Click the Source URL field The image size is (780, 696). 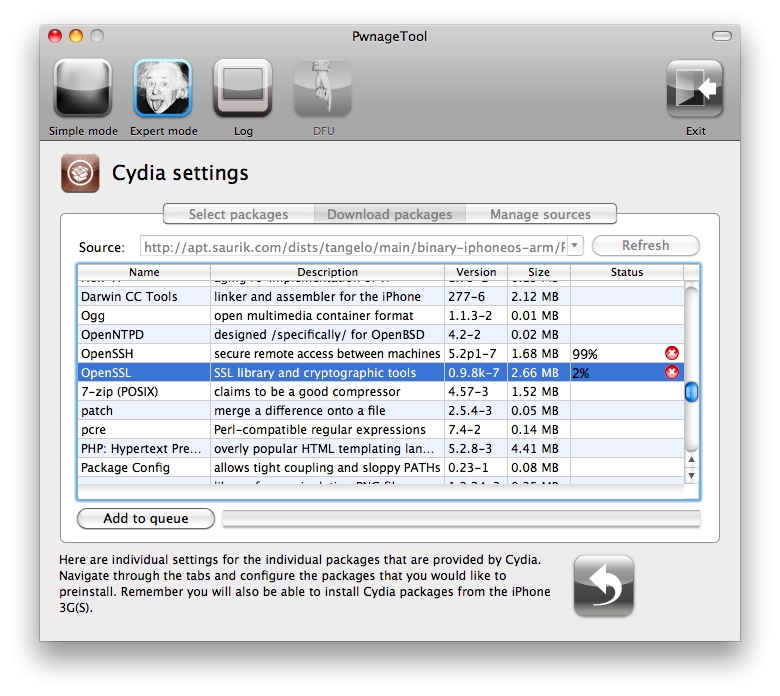[360, 246]
